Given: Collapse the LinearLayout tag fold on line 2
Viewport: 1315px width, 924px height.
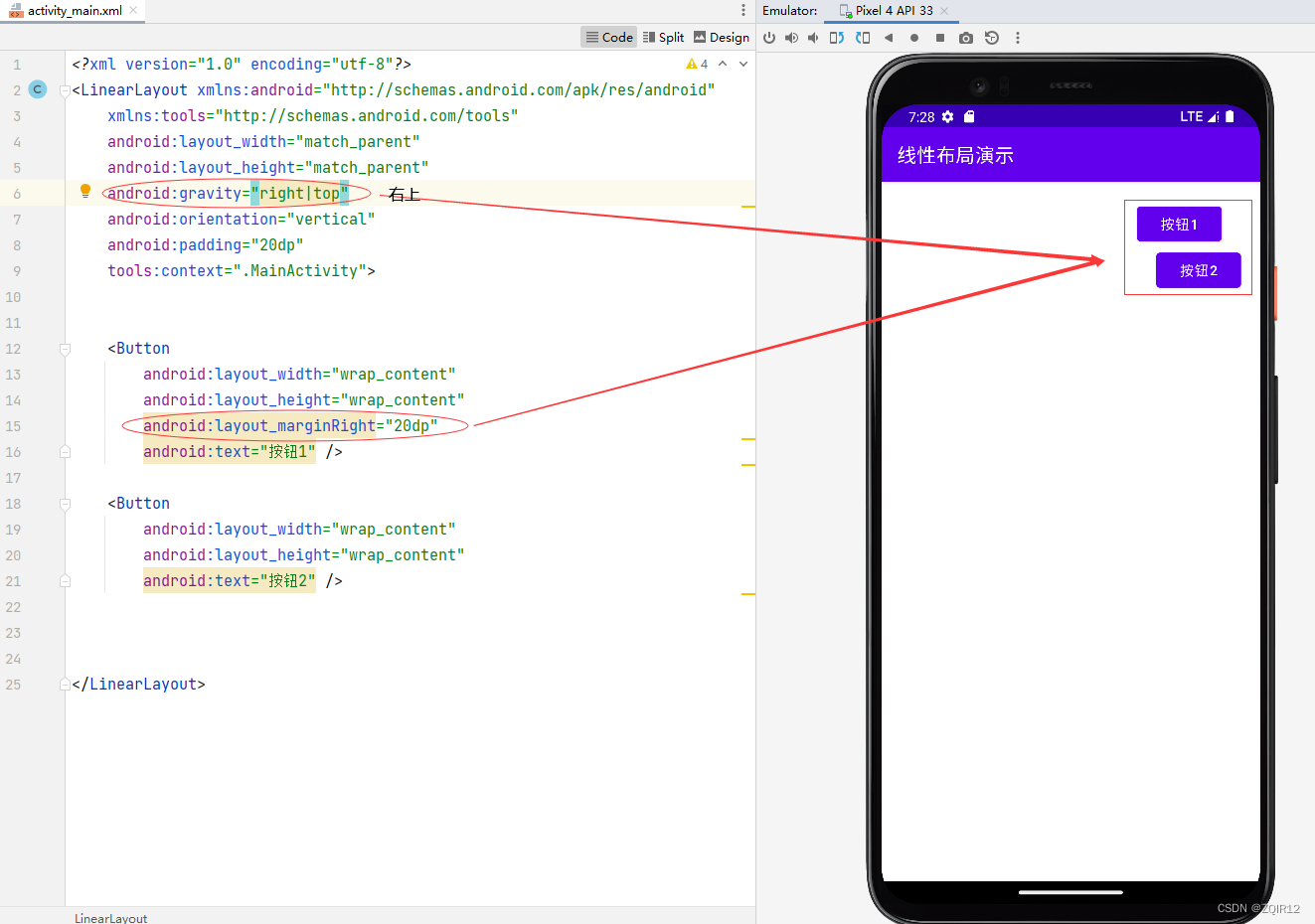Looking at the screenshot, I should coord(65,90).
